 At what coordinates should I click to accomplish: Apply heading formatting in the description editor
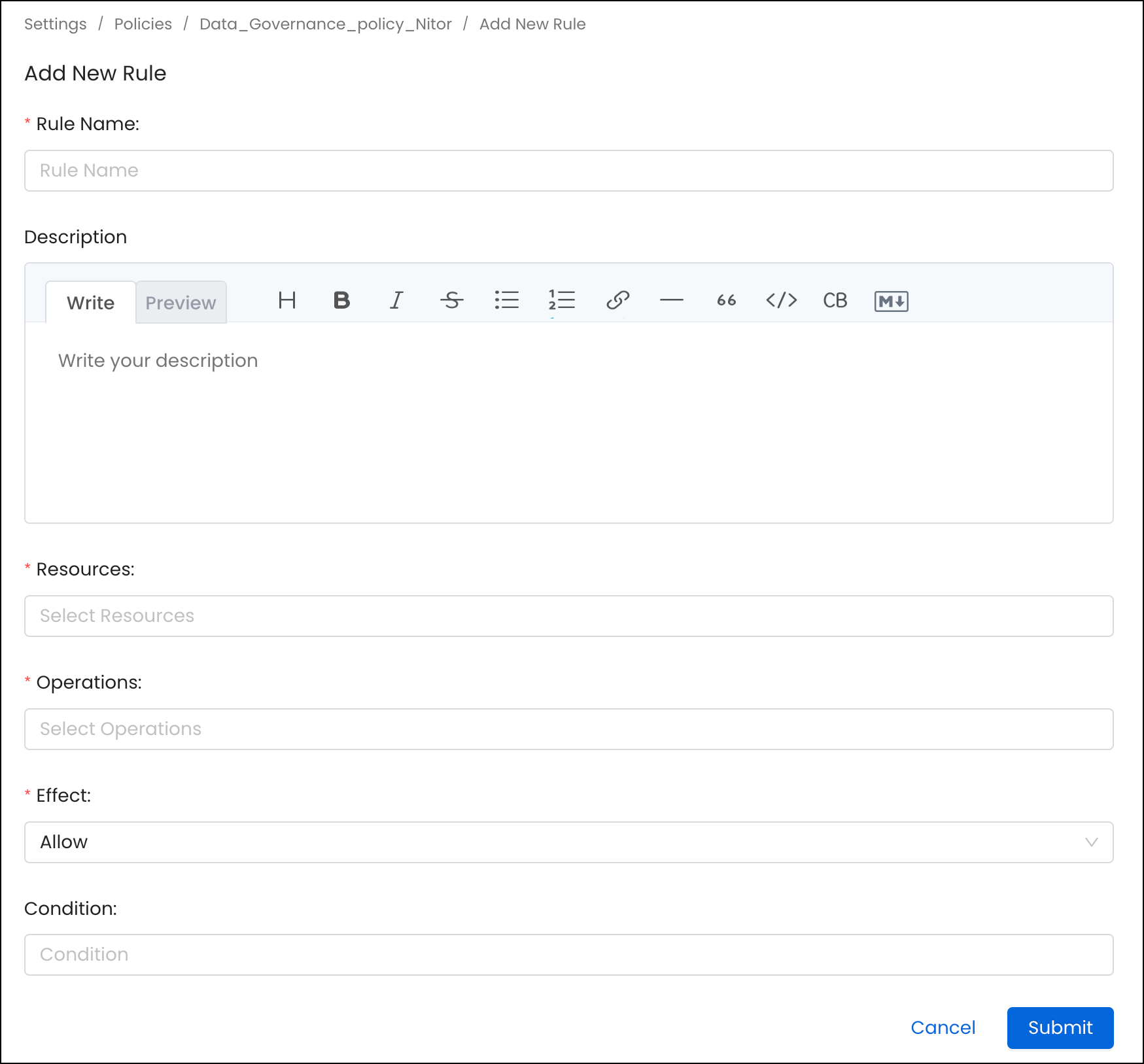coord(286,301)
